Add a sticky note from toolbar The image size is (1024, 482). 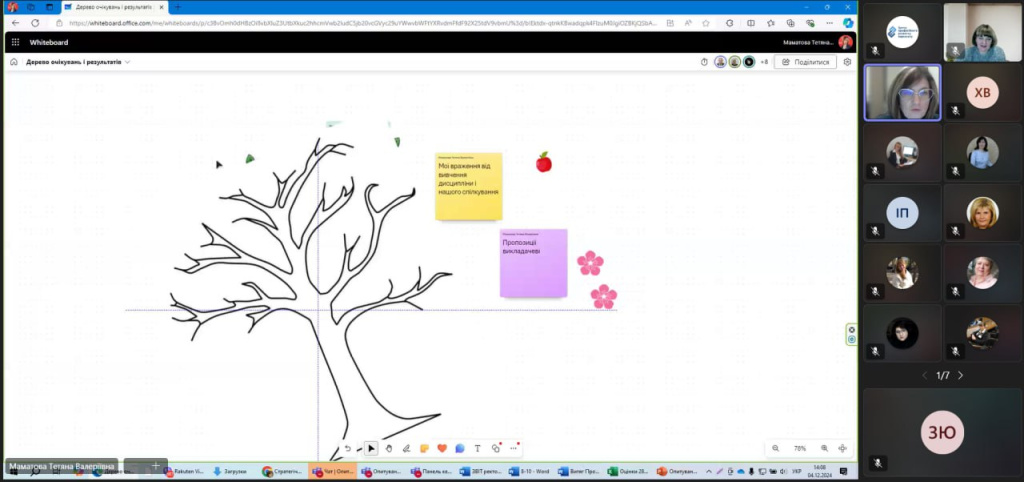point(424,448)
